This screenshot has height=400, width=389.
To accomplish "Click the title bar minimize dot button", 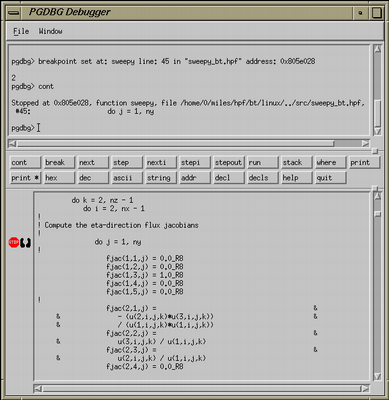I will (x=360, y=13).
